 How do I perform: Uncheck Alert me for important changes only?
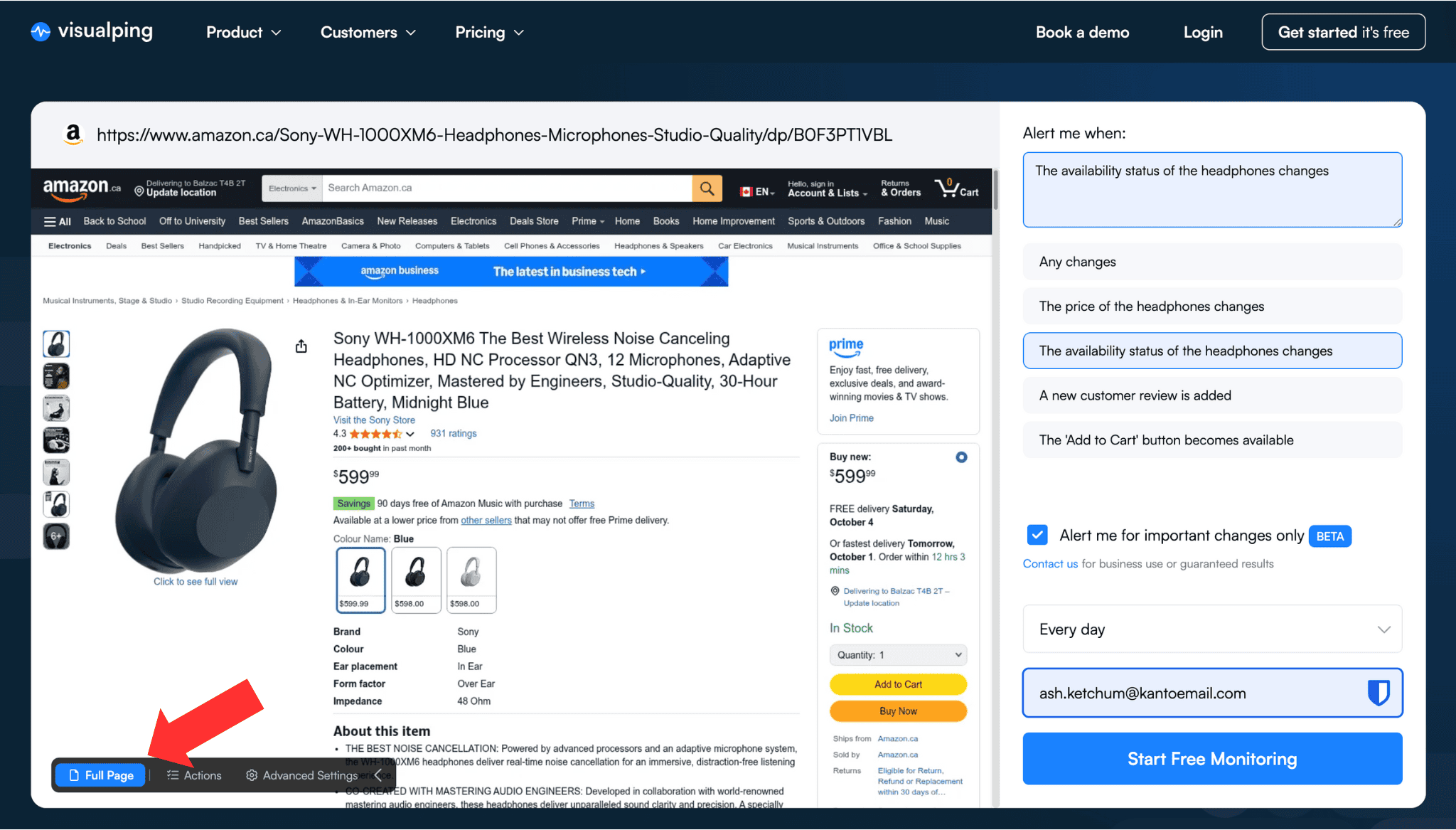click(1037, 535)
